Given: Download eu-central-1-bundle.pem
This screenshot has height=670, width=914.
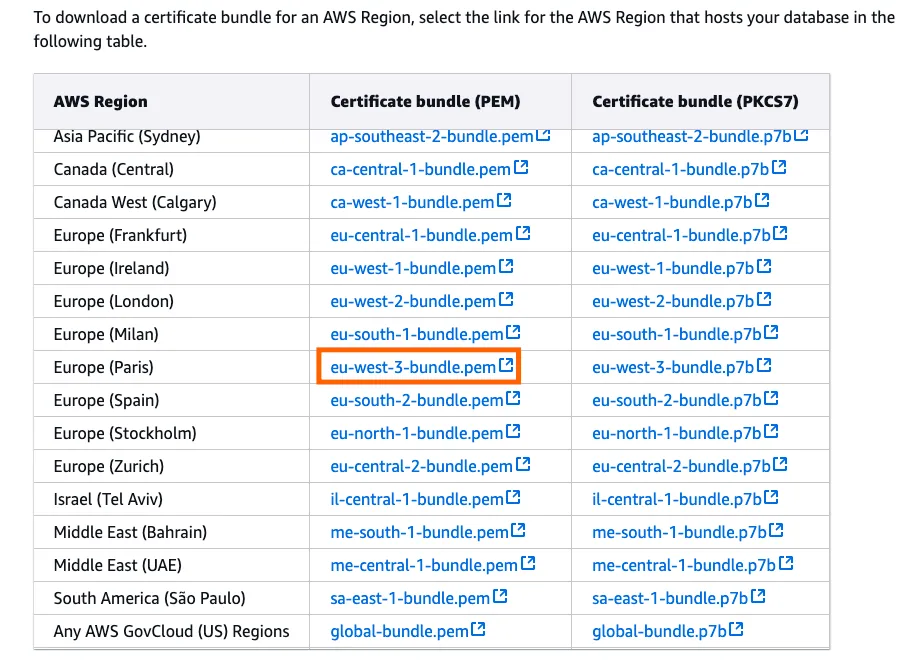Looking at the screenshot, I should pos(430,235).
